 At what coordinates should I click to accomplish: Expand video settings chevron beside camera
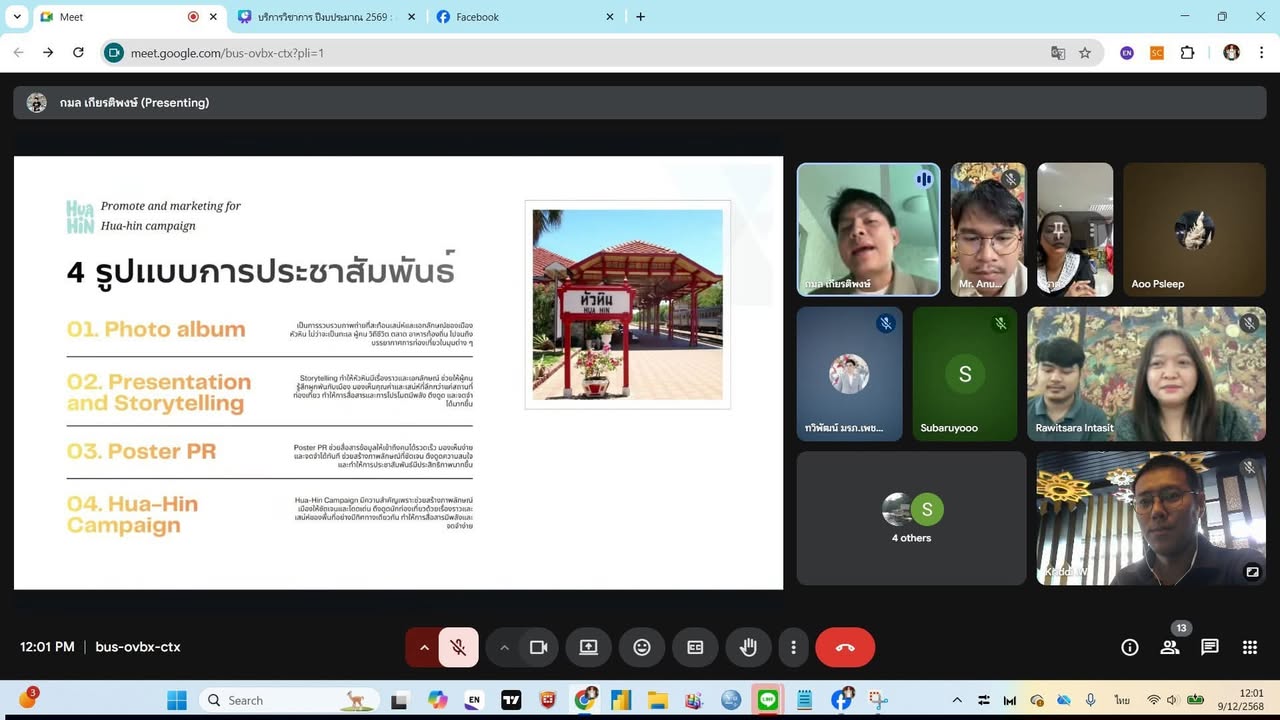tap(504, 648)
